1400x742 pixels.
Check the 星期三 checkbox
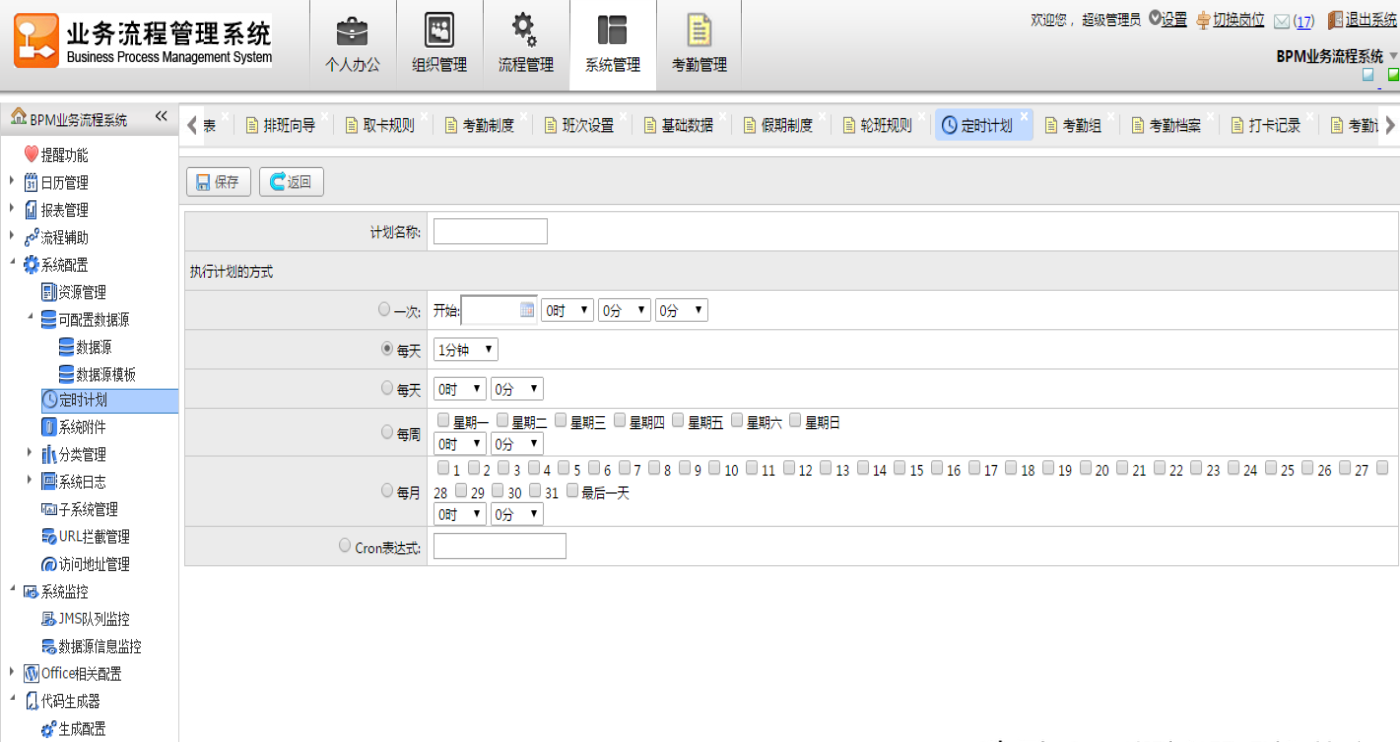pyautogui.click(x=561, y=421)
